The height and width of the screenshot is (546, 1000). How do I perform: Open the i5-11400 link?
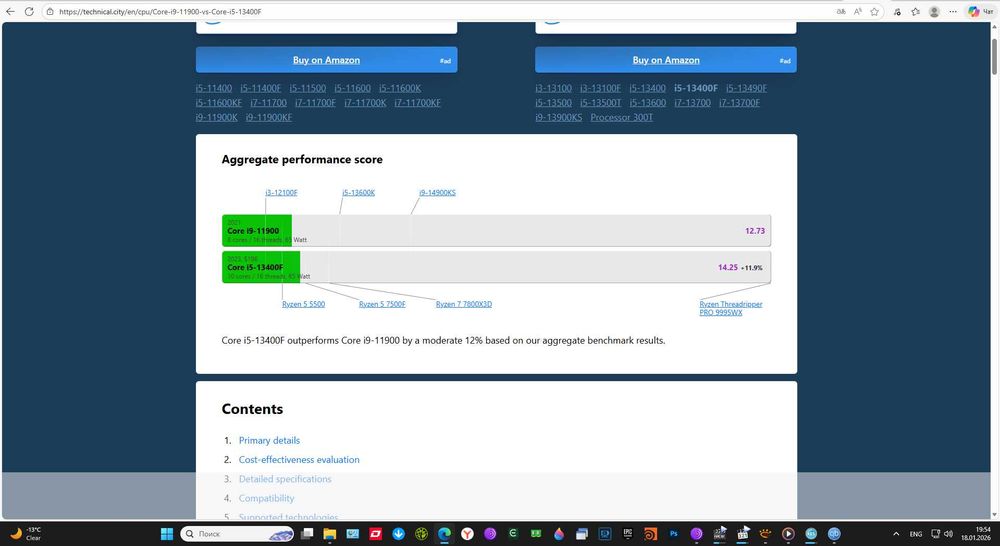click(x=214, y=88)
